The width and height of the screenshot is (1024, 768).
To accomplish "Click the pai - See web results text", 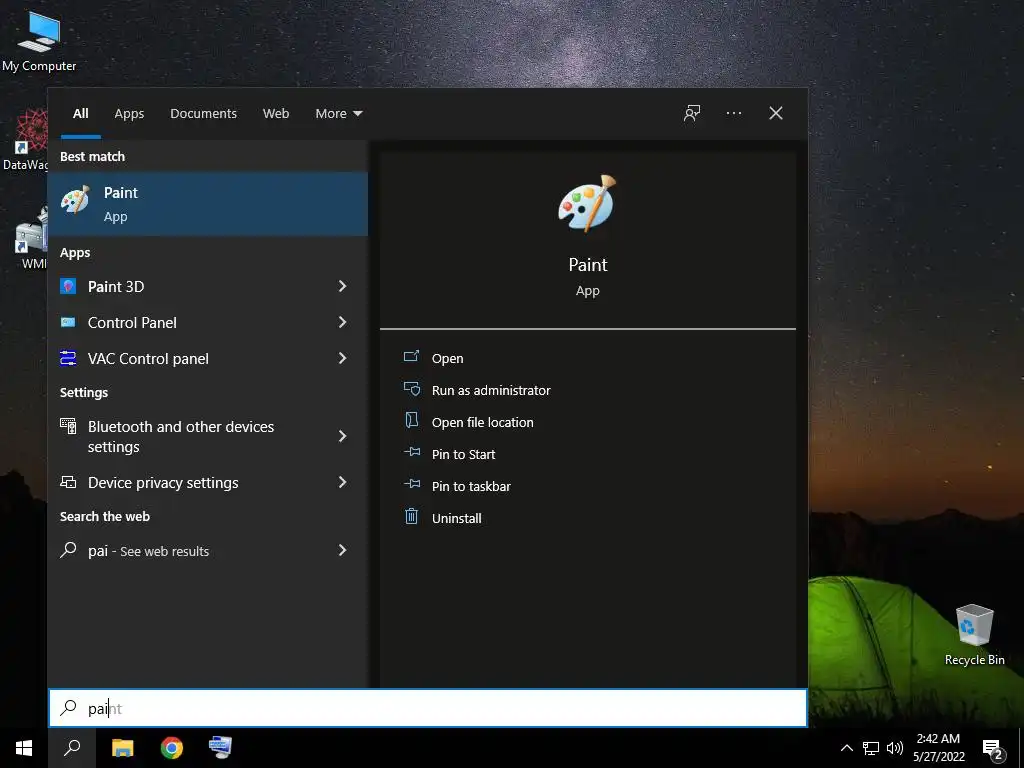I will 148,551.
